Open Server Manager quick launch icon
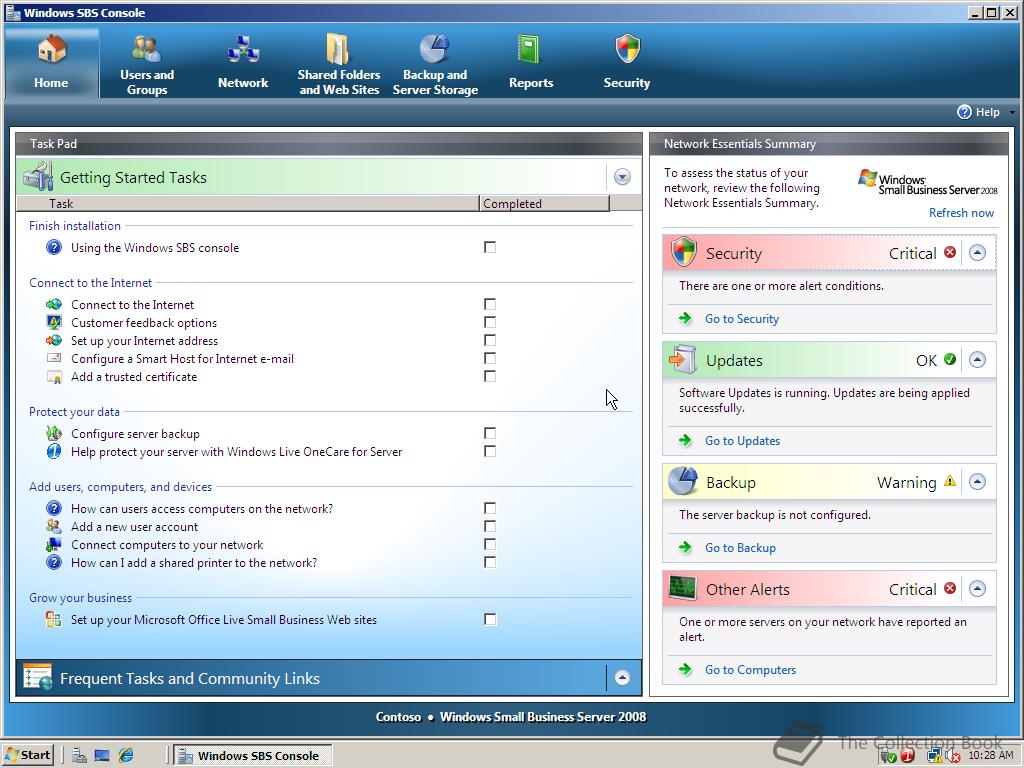This screenshot has height=768, width=1024. coord(79,756)
